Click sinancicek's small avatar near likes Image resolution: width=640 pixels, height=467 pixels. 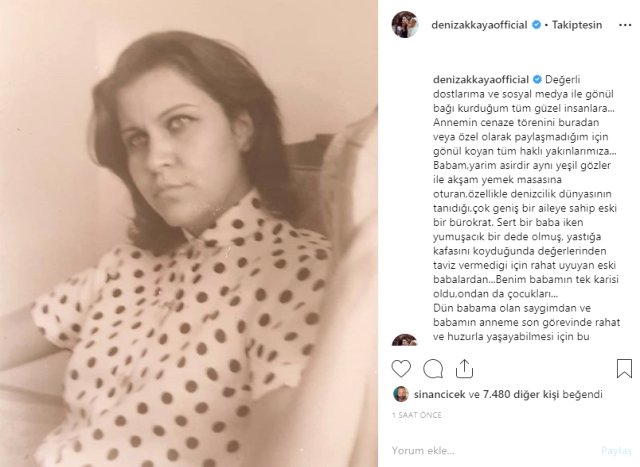point(400,394)
